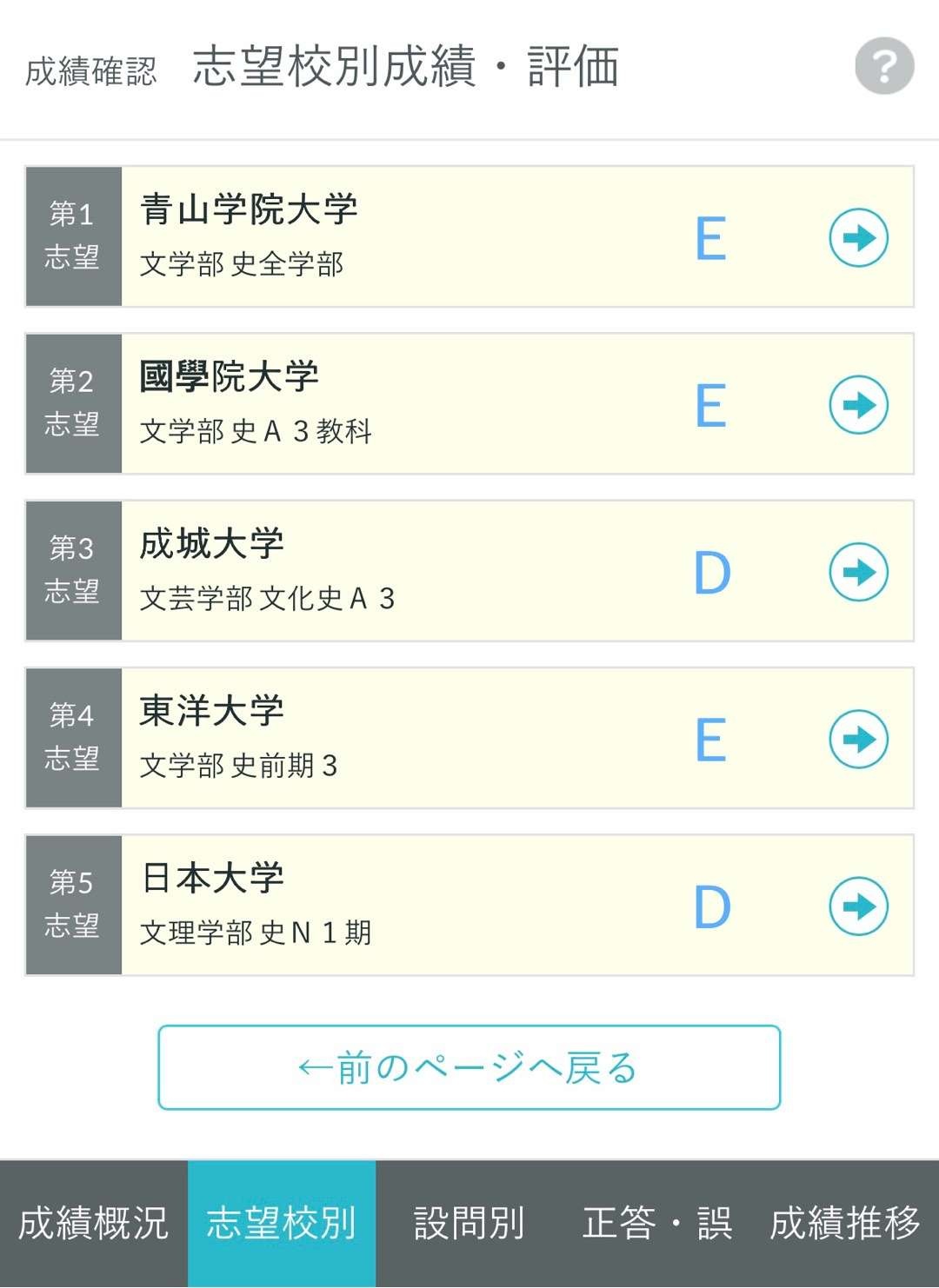Tap the E grade for 青山学院大学
Viewport: 939px width, 1288px height.
pyautogui.click(x=710, y=238)
